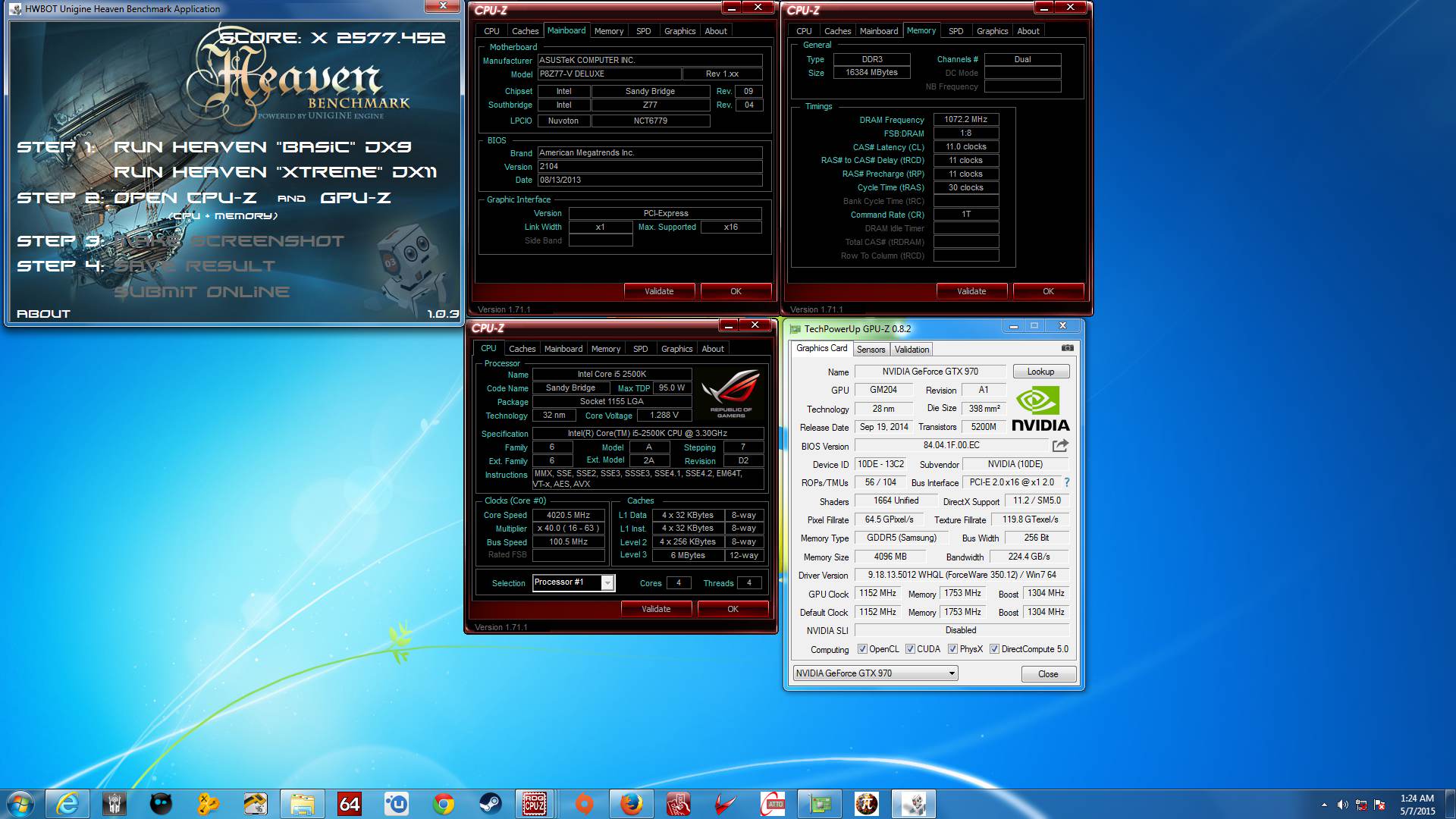Open Internet Explorer from the taskbar
Viewport: 1456px width, 819px height.
[67, 803]
